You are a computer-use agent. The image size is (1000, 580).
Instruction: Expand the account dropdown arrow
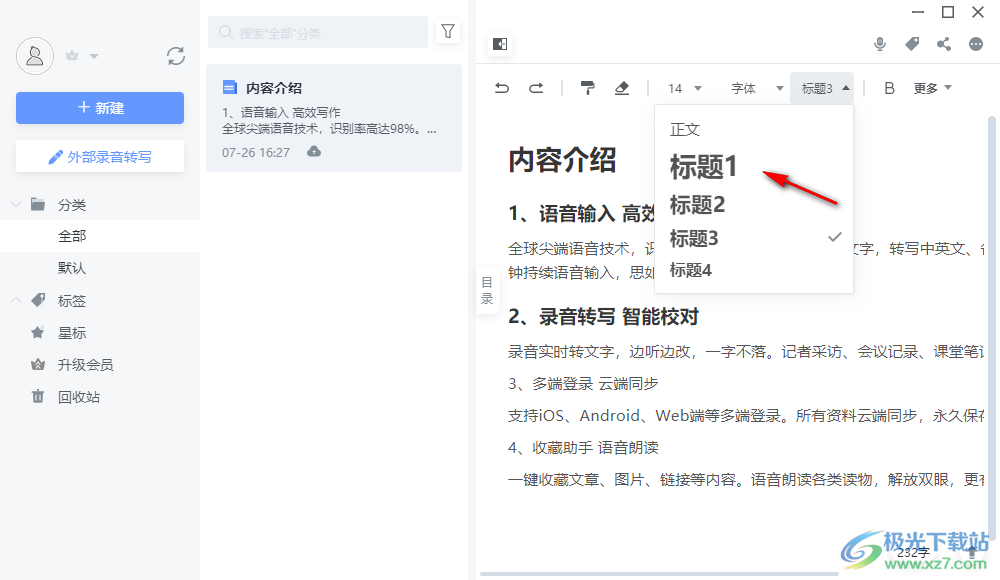click(94, 56)
